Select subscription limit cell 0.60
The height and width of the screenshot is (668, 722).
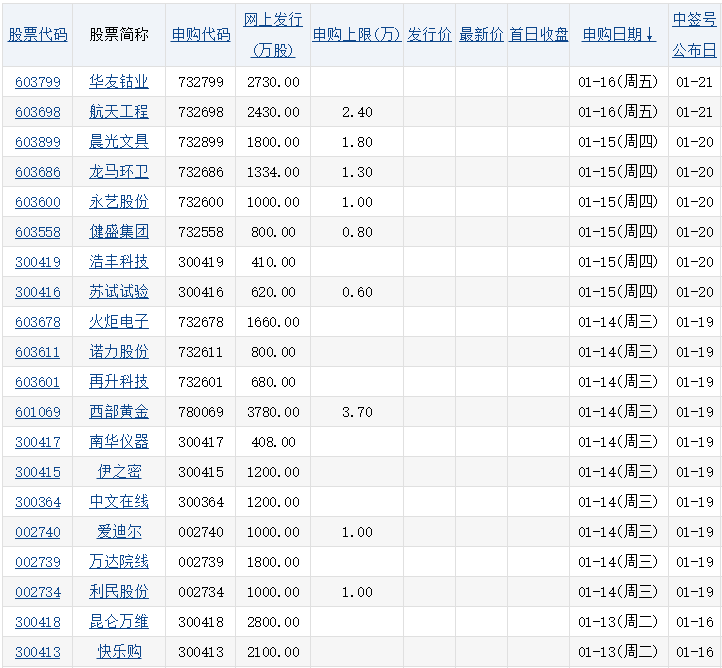[x=357, y=292]
